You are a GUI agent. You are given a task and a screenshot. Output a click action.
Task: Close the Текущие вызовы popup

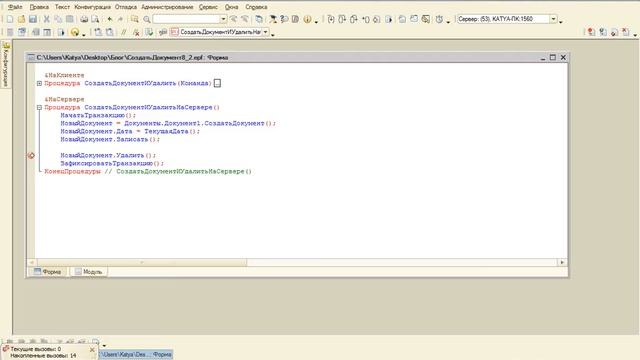92,350
